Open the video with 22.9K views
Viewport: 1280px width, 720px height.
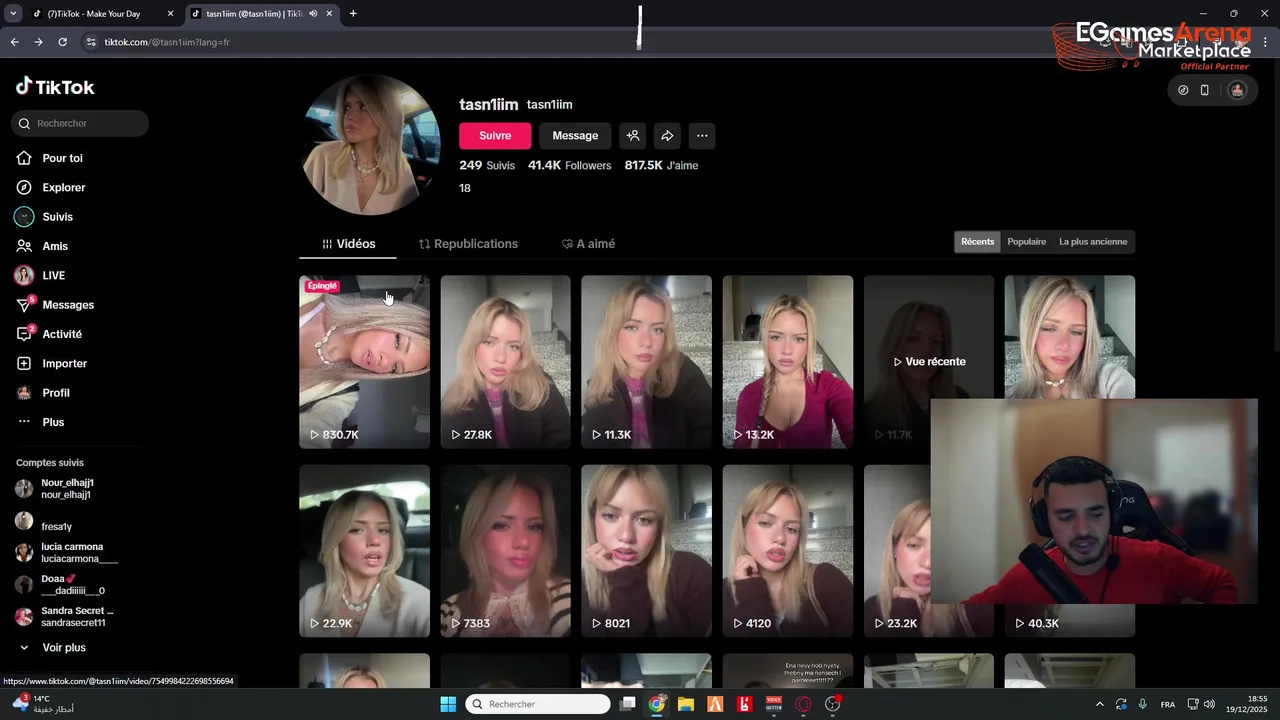point(364,551)
